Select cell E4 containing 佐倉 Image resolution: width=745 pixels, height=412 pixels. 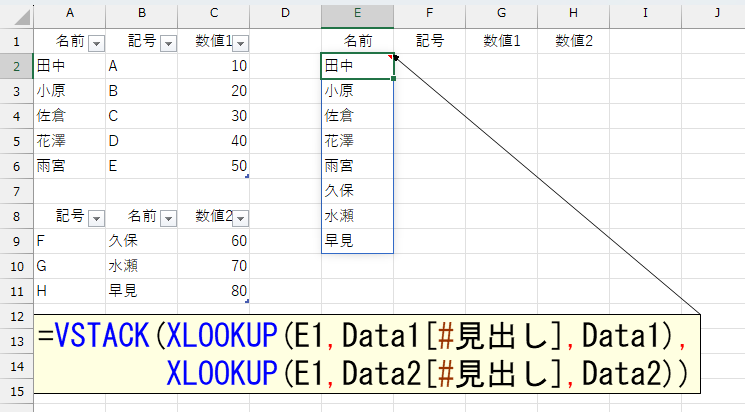point(357,116)
